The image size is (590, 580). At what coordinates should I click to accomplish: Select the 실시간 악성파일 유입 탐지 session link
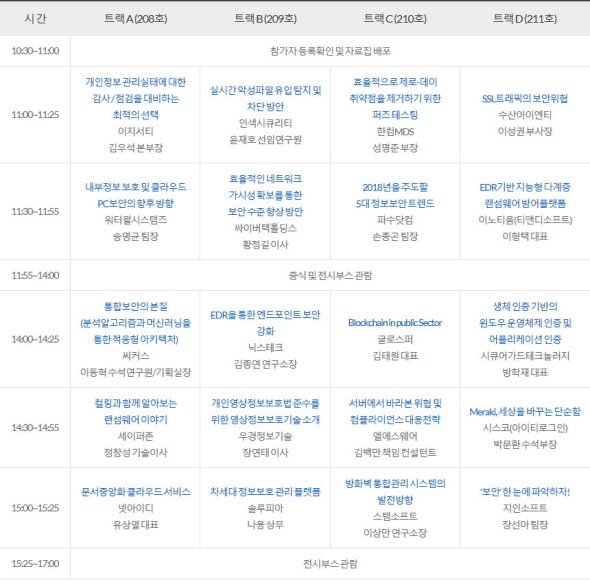[265, 98]
